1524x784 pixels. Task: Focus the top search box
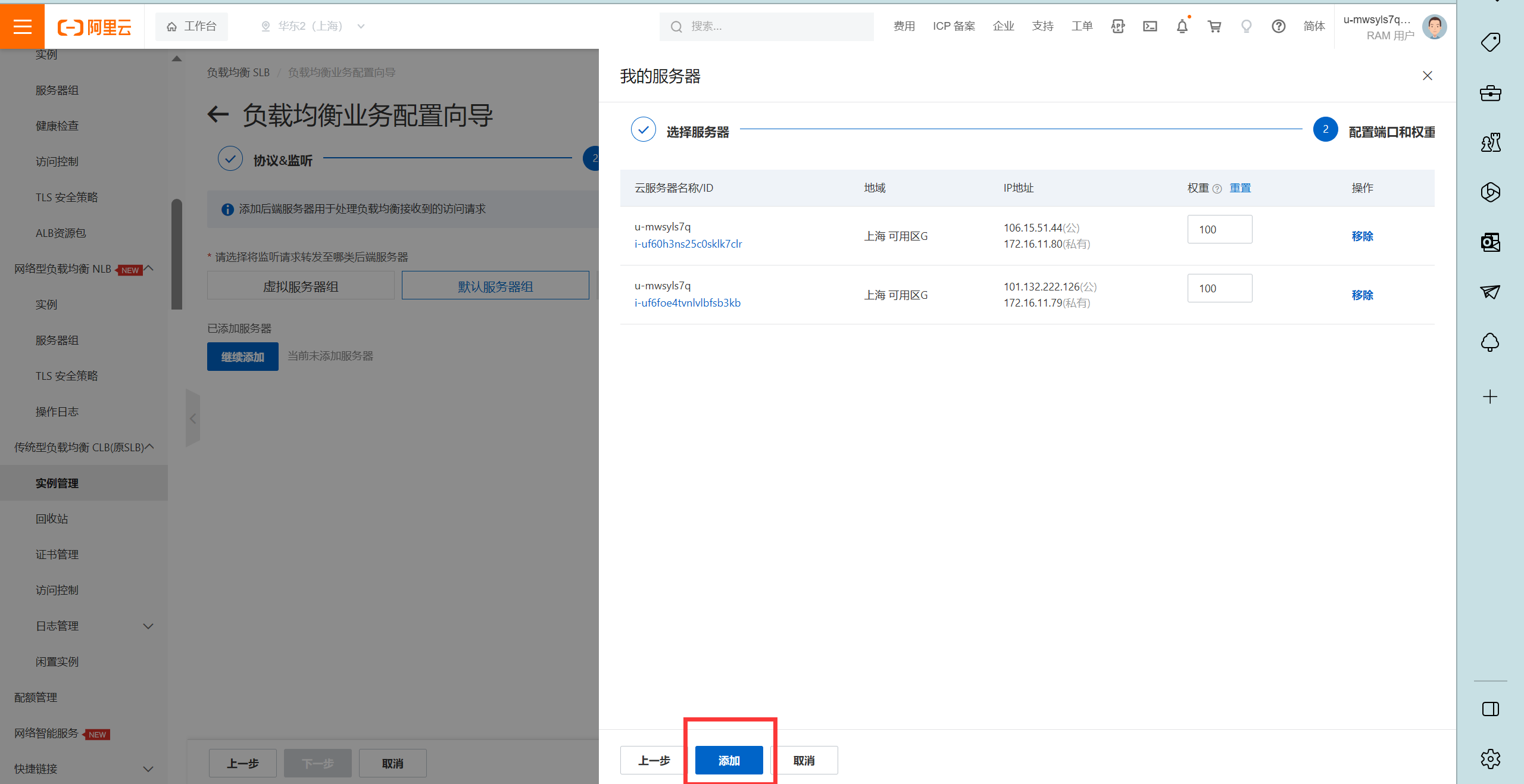coord(767,27)
